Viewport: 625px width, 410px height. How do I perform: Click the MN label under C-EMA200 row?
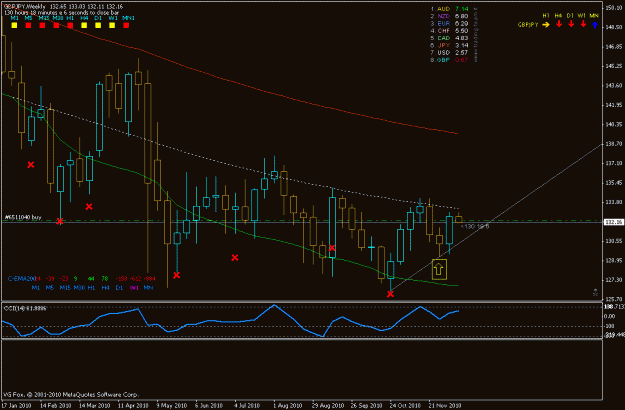click(x=148, y=287)
